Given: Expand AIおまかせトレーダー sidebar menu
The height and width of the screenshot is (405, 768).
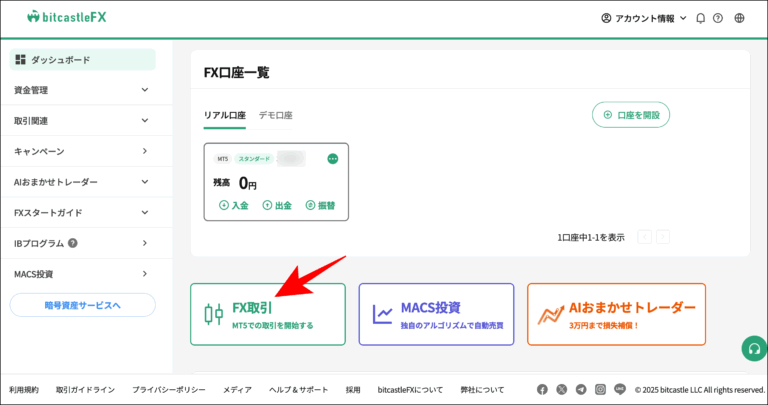Looking at the screenshot, I should click(x=87, y=182).
